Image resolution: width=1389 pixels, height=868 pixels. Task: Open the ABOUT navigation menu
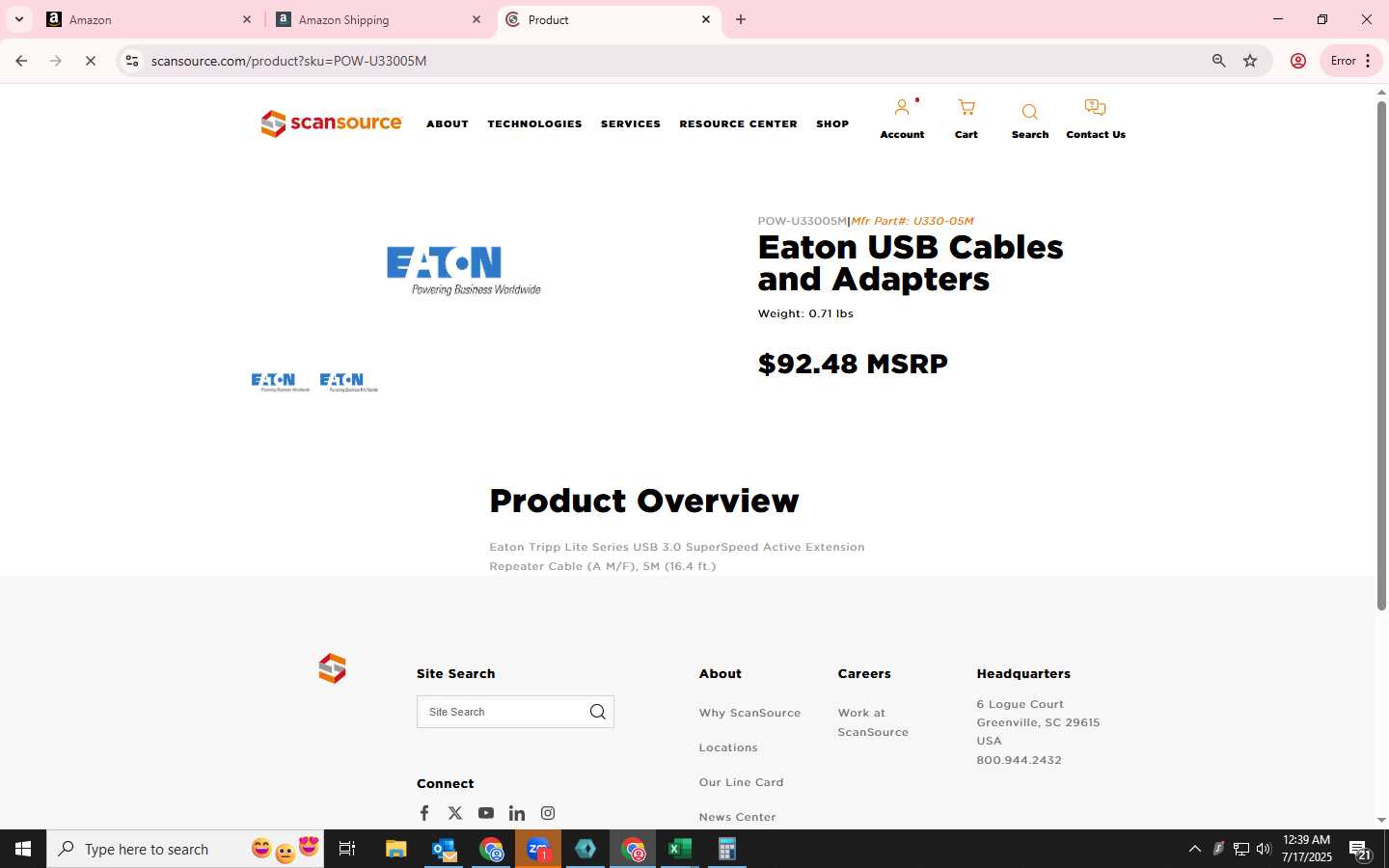tap(448, 124)
